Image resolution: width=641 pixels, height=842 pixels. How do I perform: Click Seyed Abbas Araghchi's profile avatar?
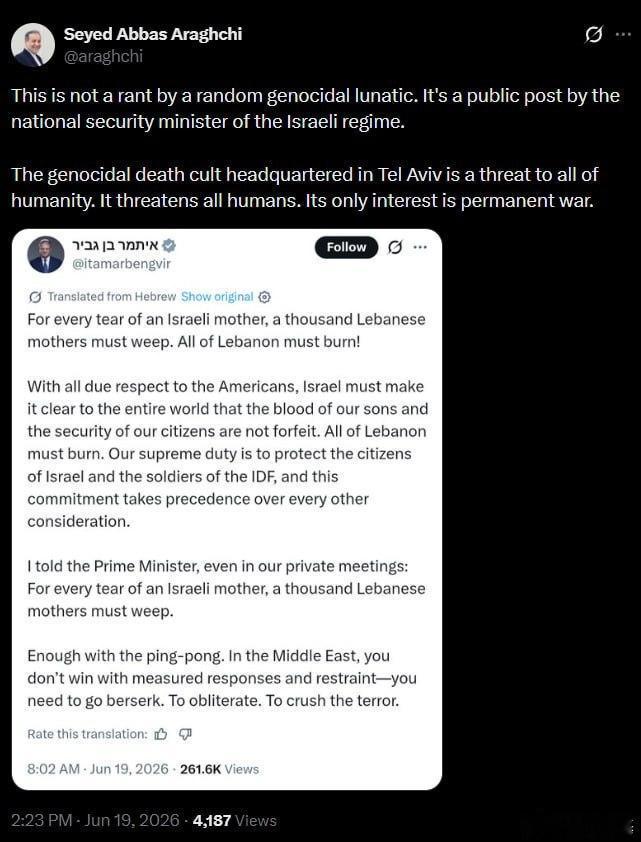33,45
